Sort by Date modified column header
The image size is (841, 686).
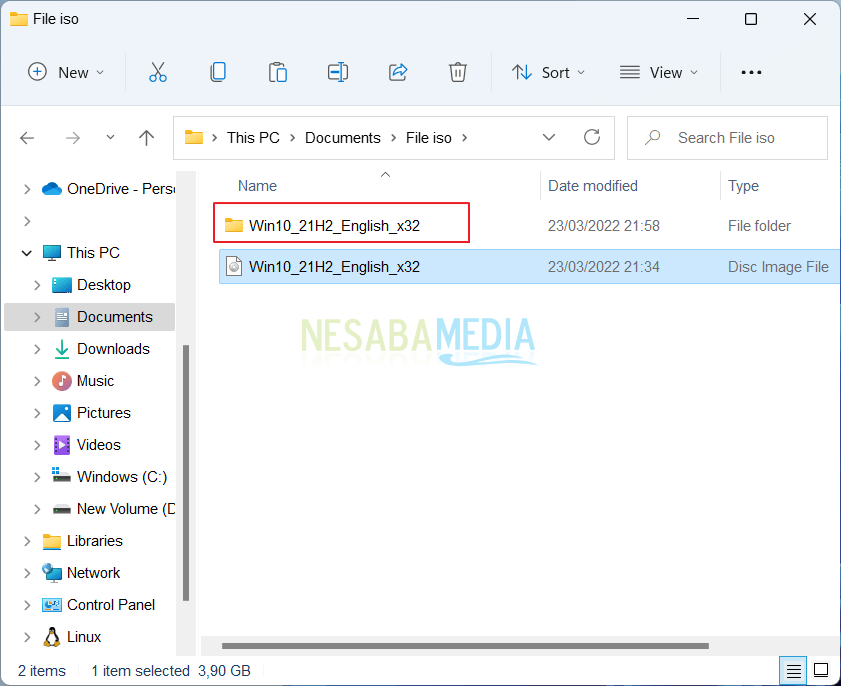tap(593, 186)
